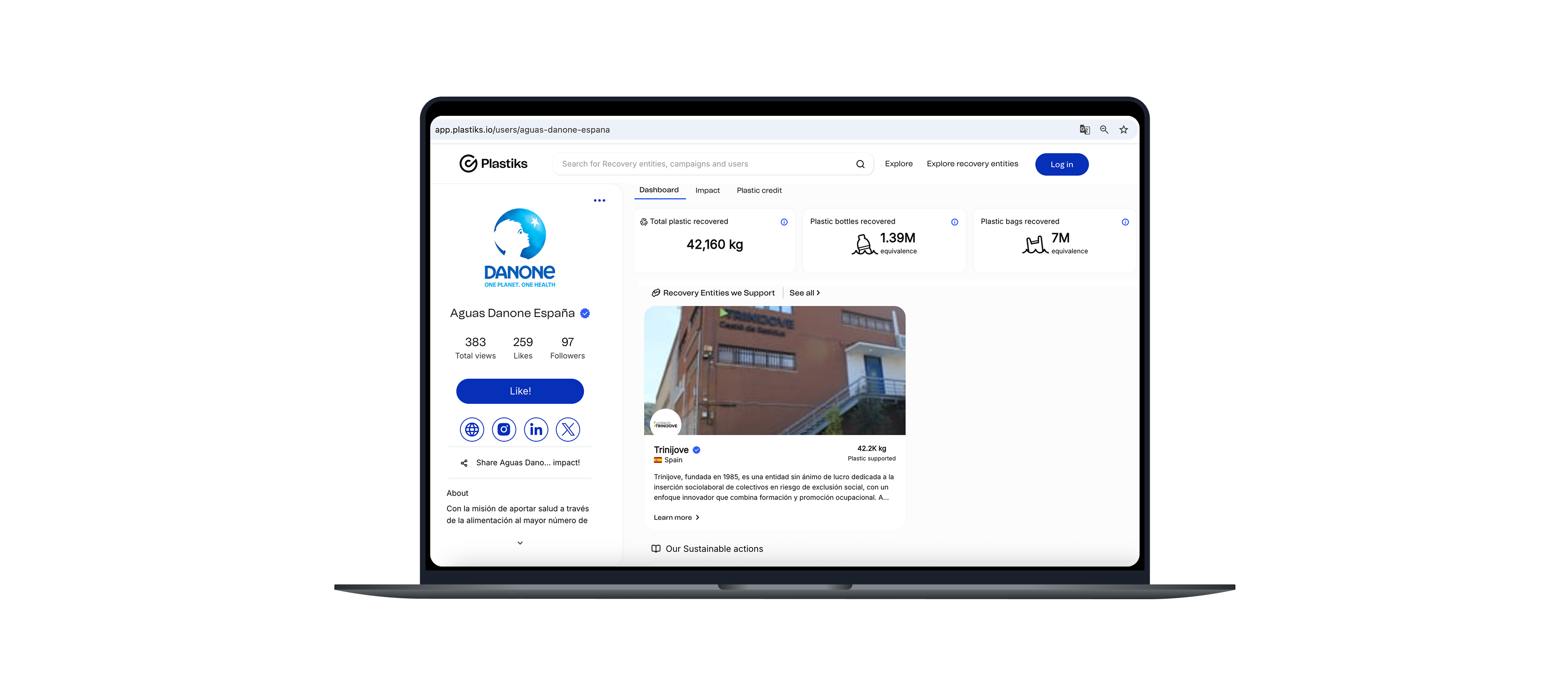
Task: Expand the About section with down chevron
Action: [x=520, y=543]
